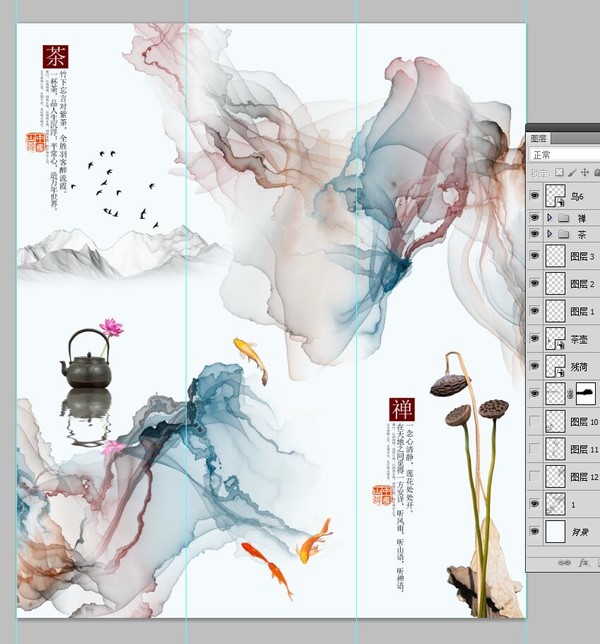Toggle visibility of 图层 3
This screenshot has height=644, width=600.
pyautogui.click(x=534, y=255)
